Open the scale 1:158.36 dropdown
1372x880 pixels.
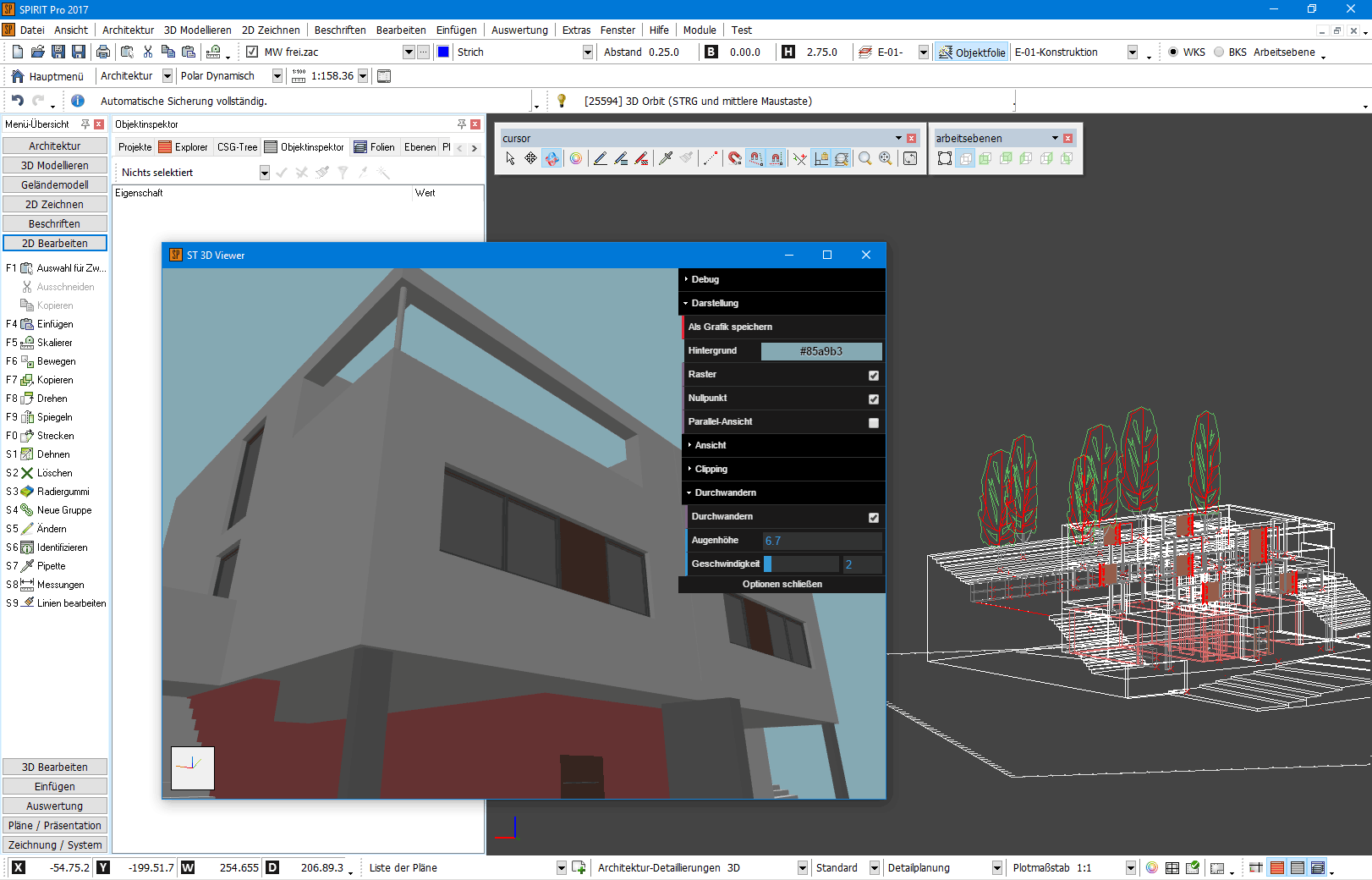tap(363, 76)
